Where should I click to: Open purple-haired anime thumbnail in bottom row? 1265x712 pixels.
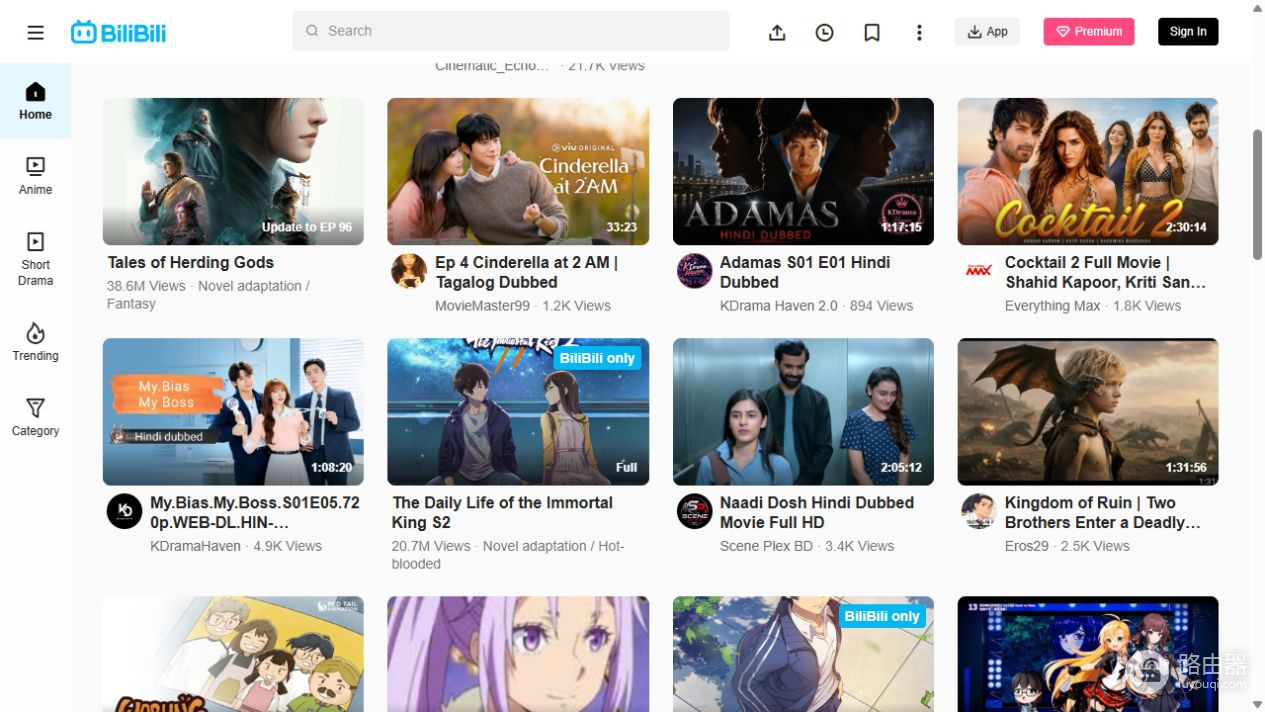coord(518,654)
